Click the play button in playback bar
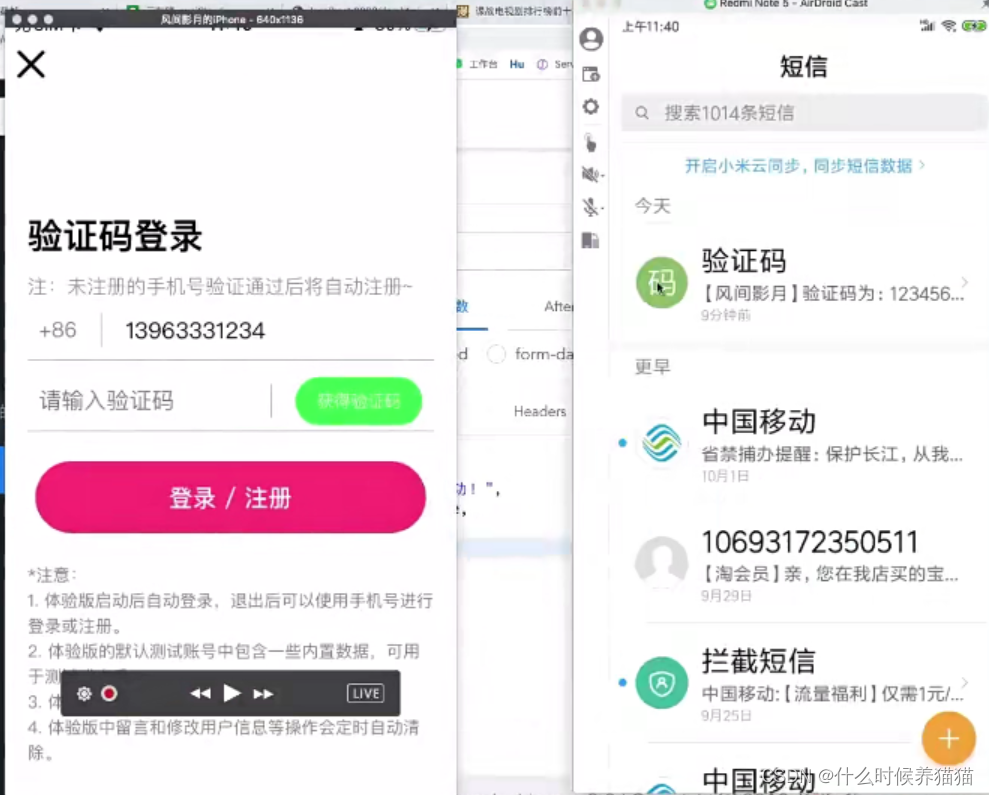The height and width of the screenshot is (795, 989). [x=231, y=693]
